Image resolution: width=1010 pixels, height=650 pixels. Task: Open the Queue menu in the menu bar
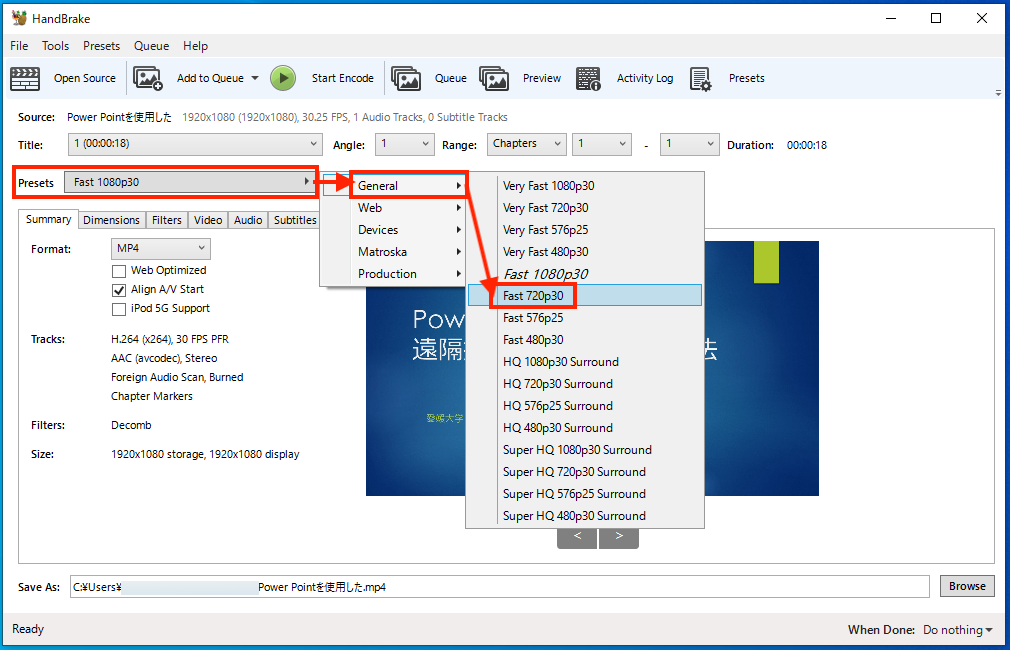pyautogui.click(x=151, y=46)
